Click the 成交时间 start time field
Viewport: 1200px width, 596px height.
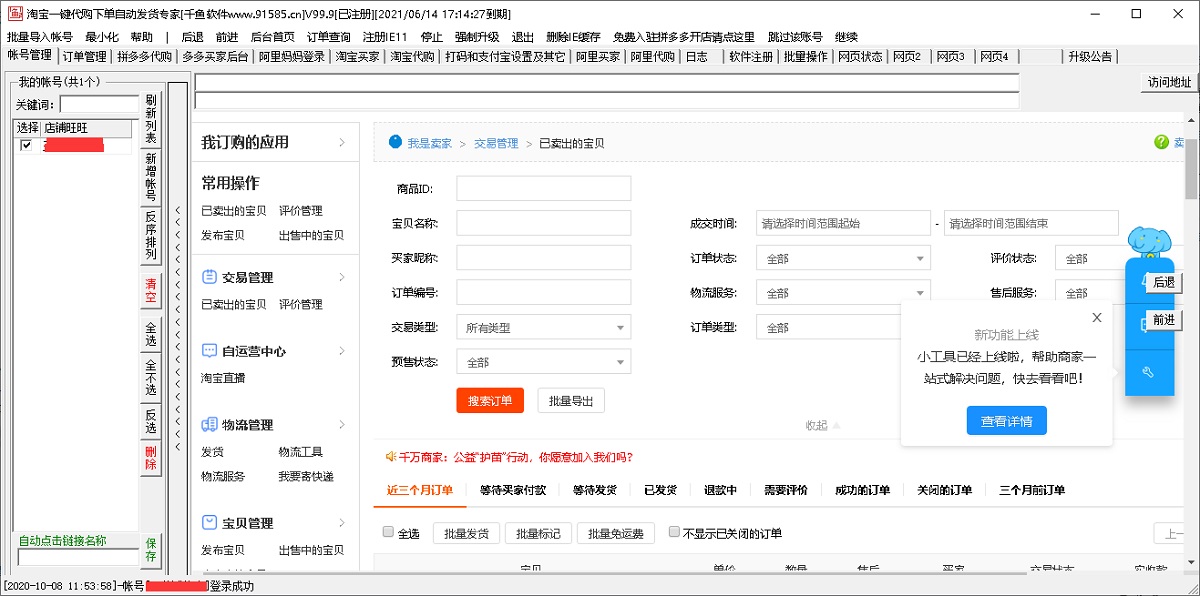point(844,223)
